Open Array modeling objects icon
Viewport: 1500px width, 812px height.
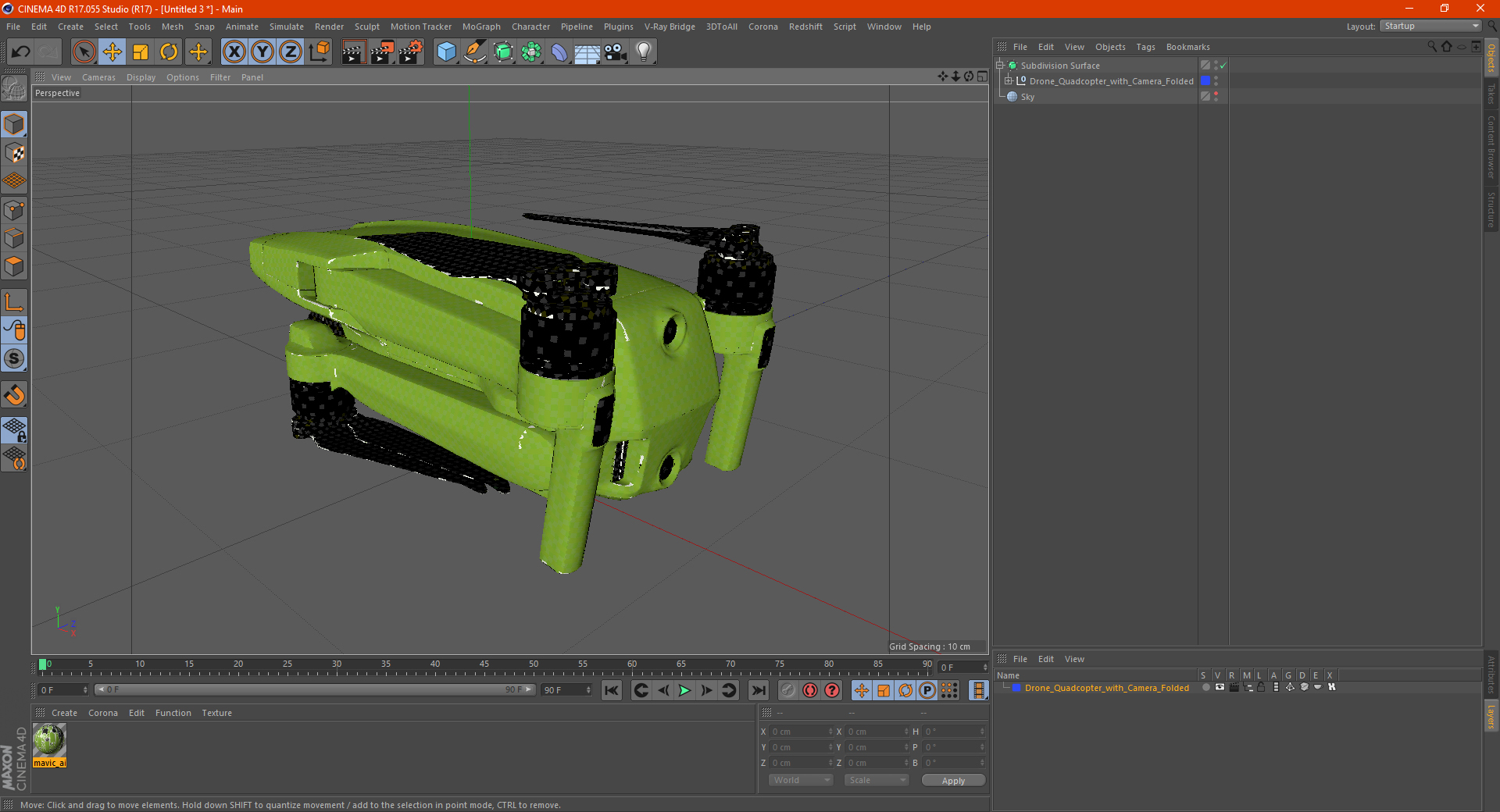531,52
